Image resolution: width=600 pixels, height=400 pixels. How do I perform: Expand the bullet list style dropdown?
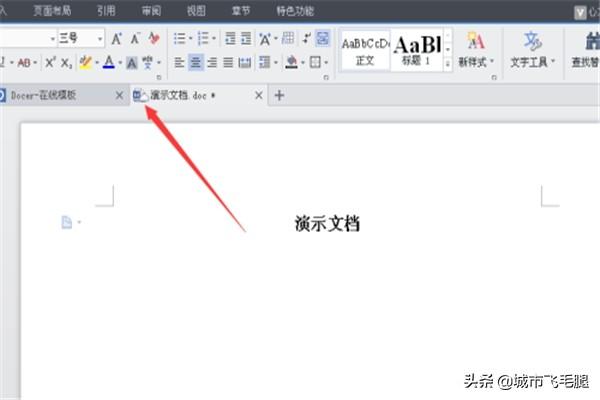click(x=190, y=38)
